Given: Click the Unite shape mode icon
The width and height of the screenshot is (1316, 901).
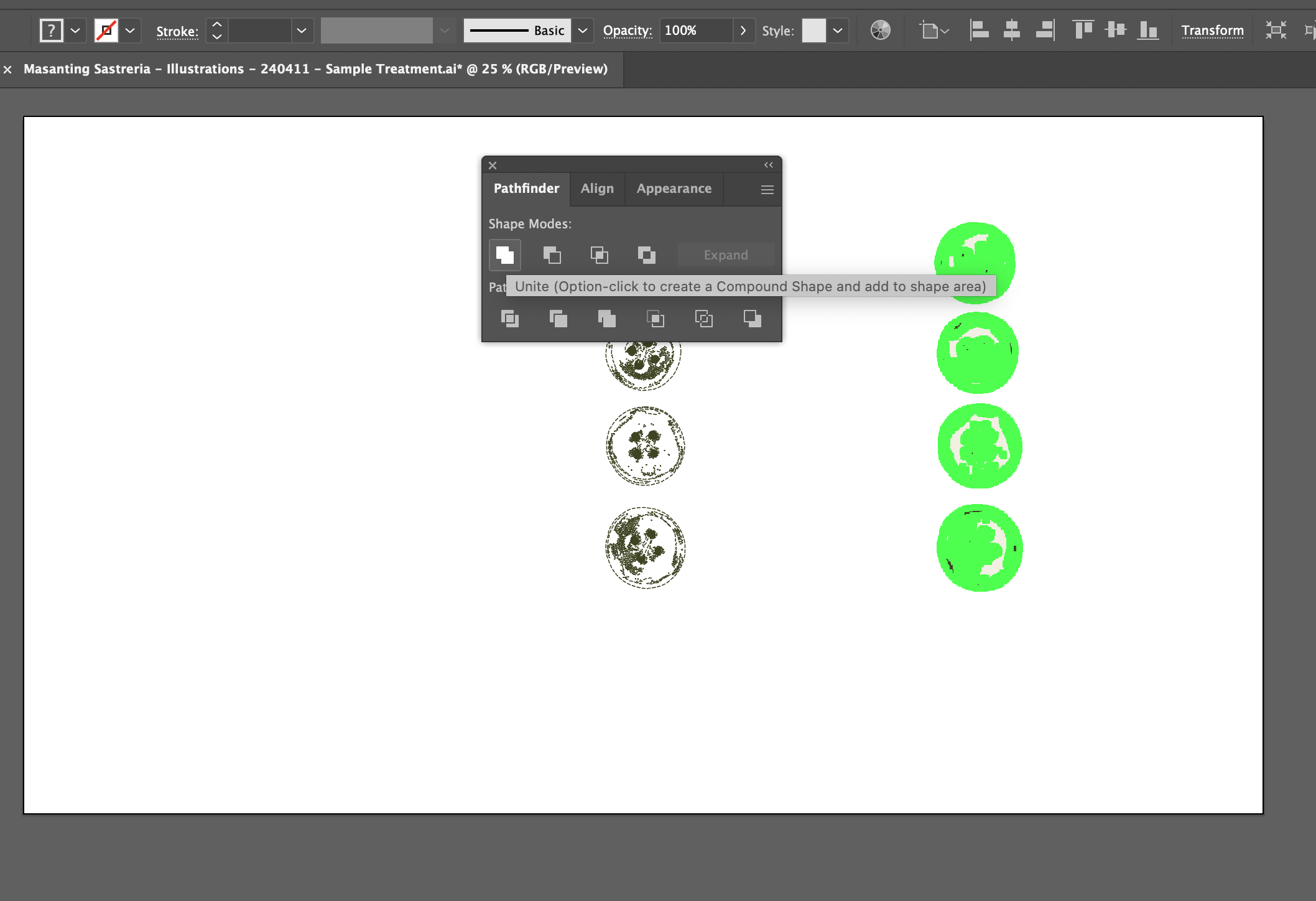Looking at the screenshot, I should click(x=504, y=255).
